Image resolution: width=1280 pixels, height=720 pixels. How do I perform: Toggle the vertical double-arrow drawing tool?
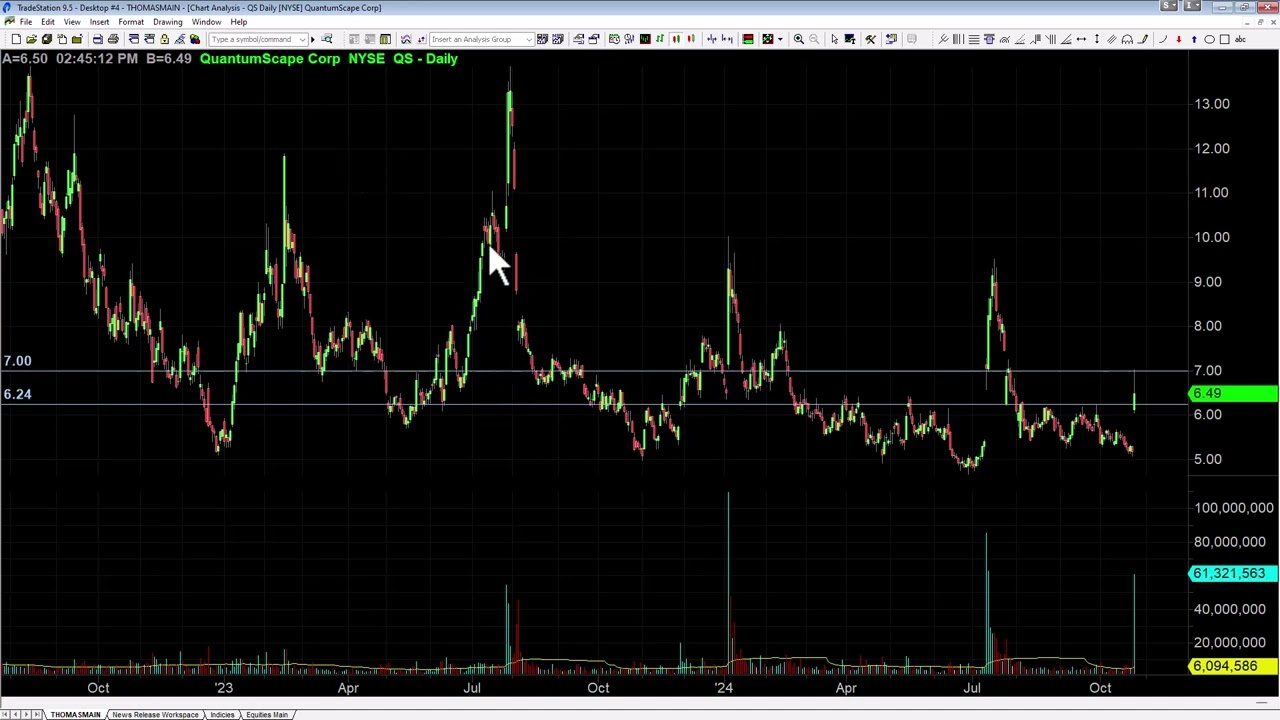click(1097, 39)
